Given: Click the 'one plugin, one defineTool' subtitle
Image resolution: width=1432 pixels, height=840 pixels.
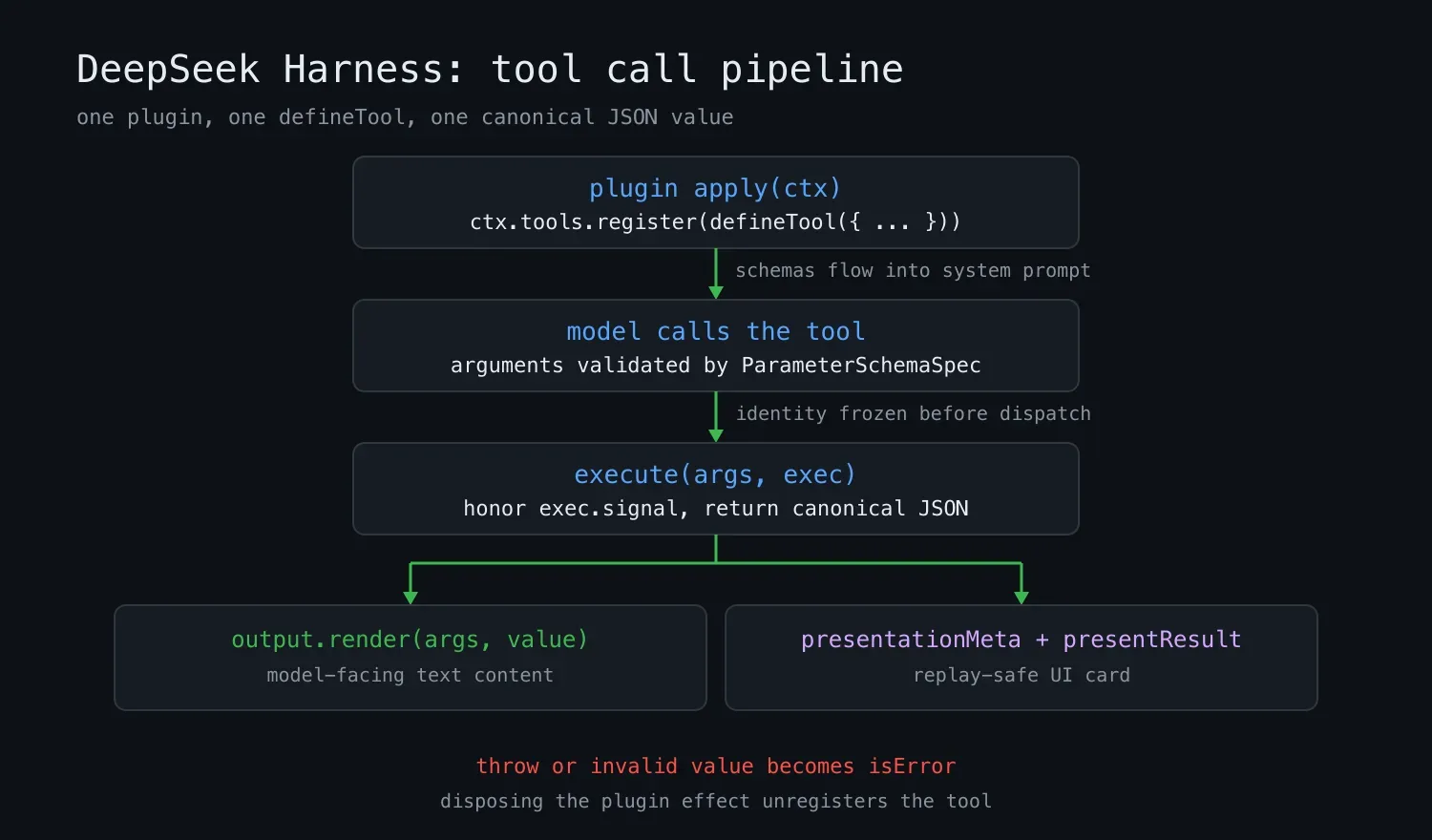Looking at the screenshot, I should click(405, 117).
